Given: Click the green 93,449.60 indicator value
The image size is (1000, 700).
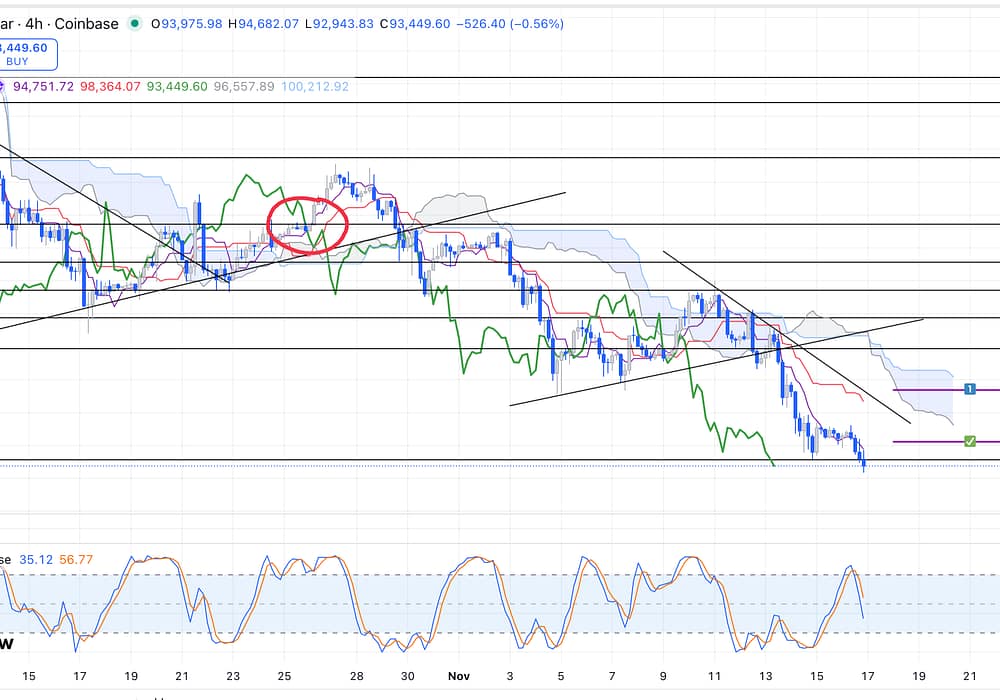Looking at the screenshot, I should point(177,87).
